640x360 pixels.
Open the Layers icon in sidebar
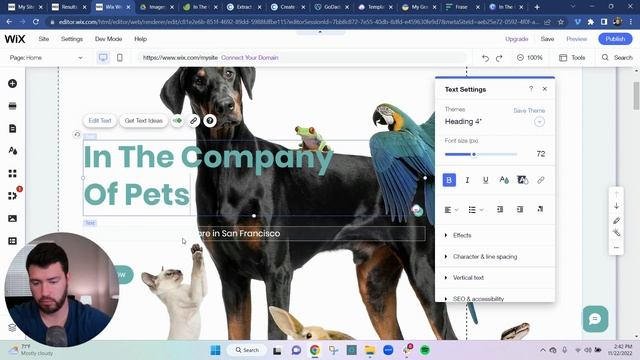(12, 328)
